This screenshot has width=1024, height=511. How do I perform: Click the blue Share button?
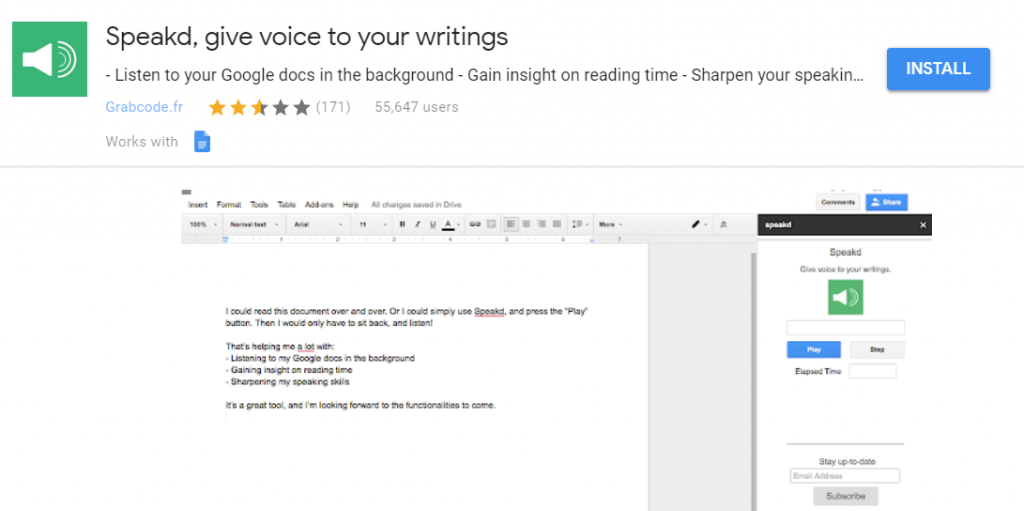887,203
